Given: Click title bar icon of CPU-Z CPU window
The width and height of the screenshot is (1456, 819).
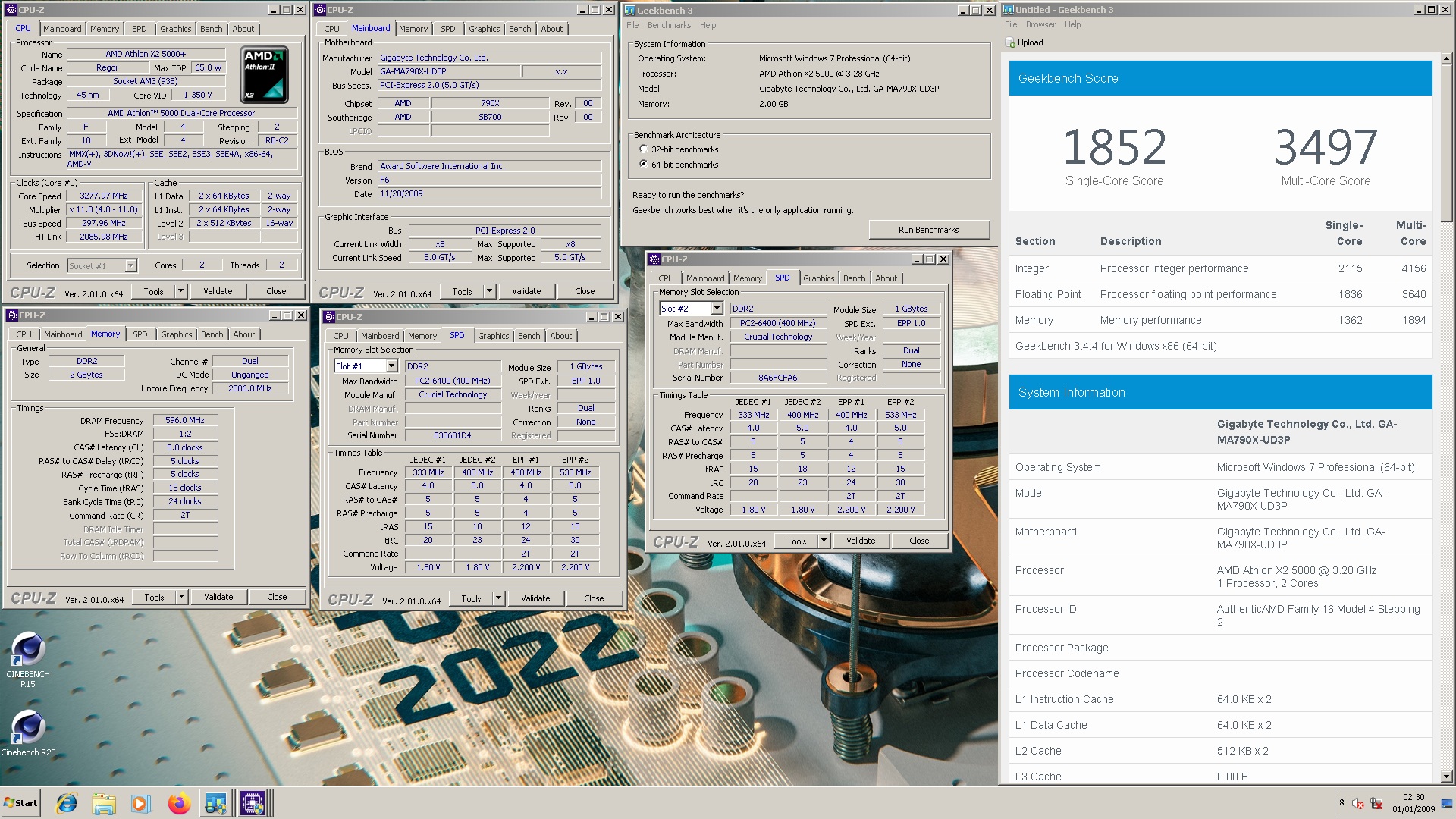Looking at the screenshot, I should point(11,10).
